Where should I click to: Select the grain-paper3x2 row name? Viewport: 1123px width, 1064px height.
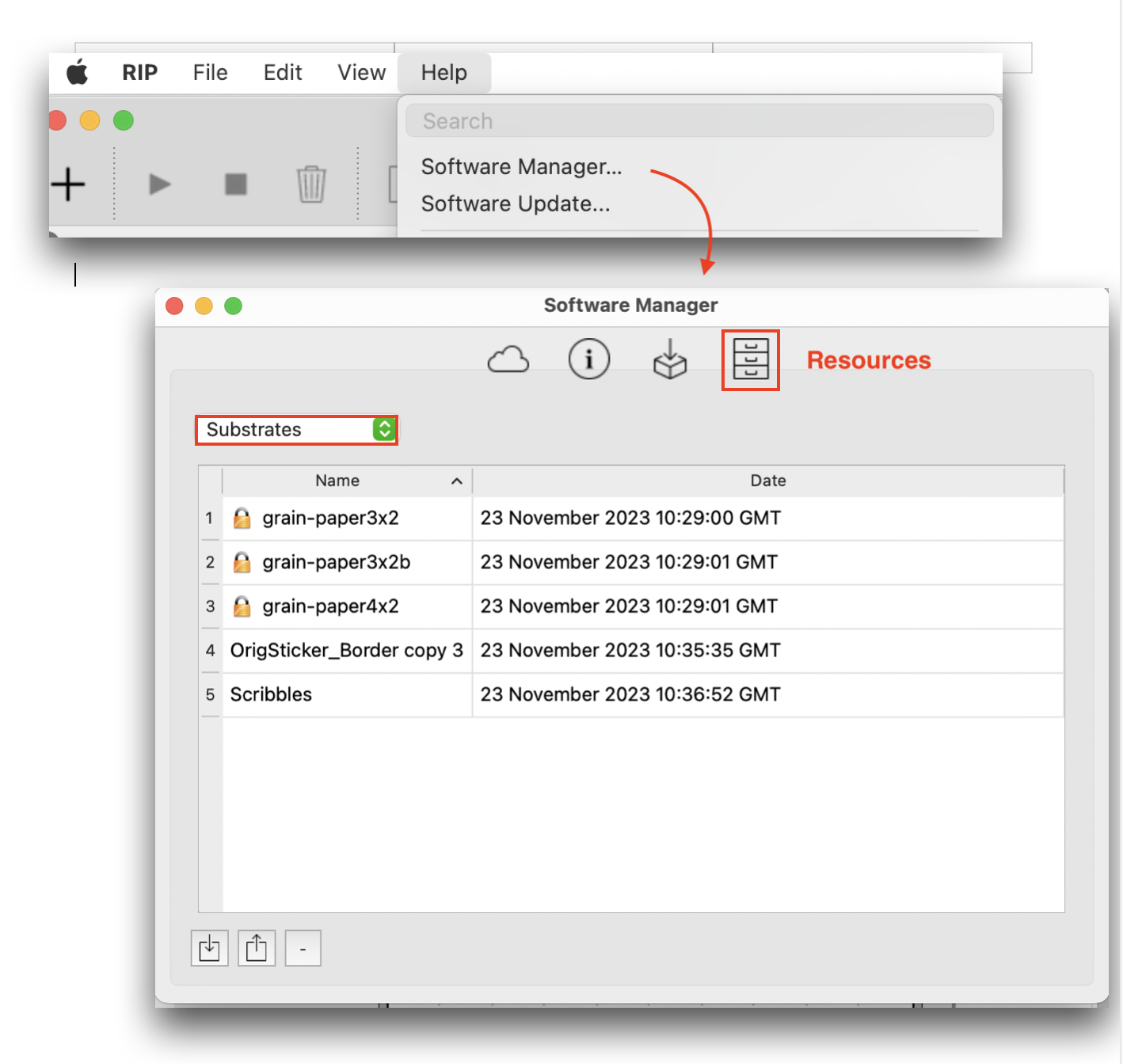click(x=330, y=519)
